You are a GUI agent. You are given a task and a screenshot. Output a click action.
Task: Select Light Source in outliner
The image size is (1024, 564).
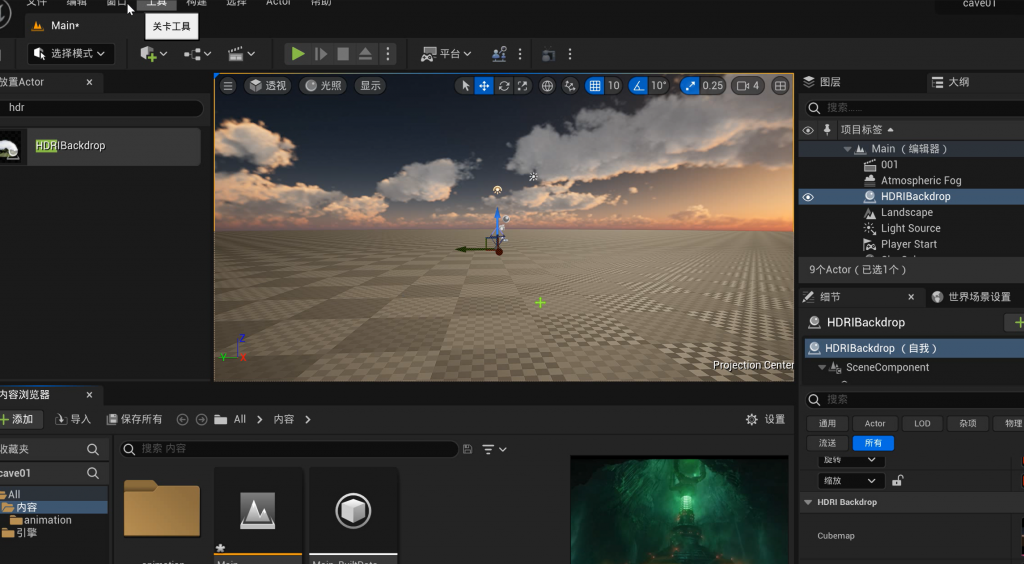click(x=910, y=228)
